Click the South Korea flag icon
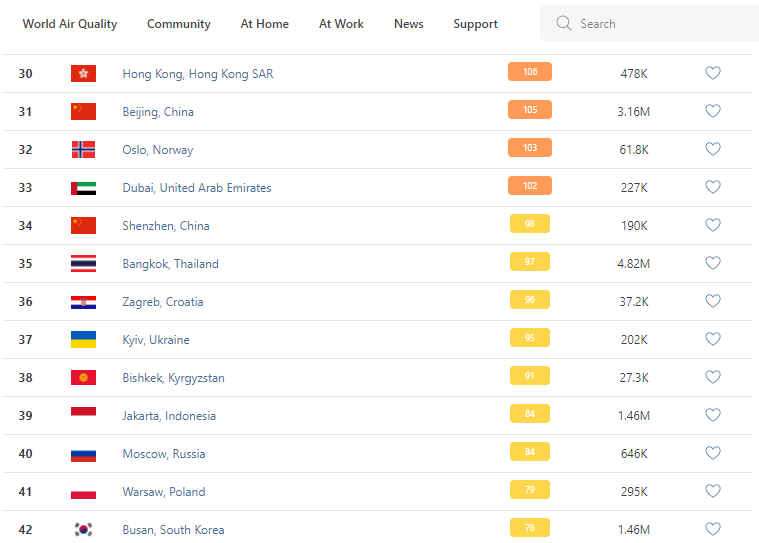Image resolution: width=759 pixels, height=543 pixels. pos(83,529)
